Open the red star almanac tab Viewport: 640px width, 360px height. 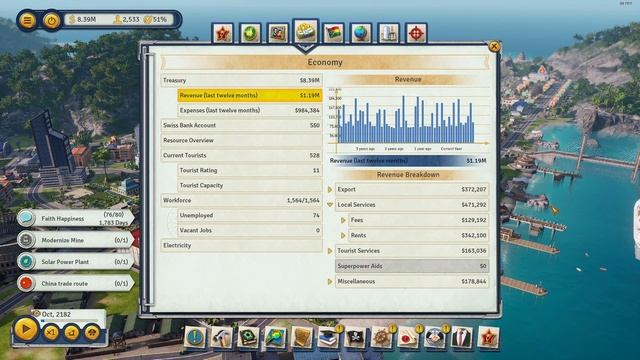tap(223, 33)
